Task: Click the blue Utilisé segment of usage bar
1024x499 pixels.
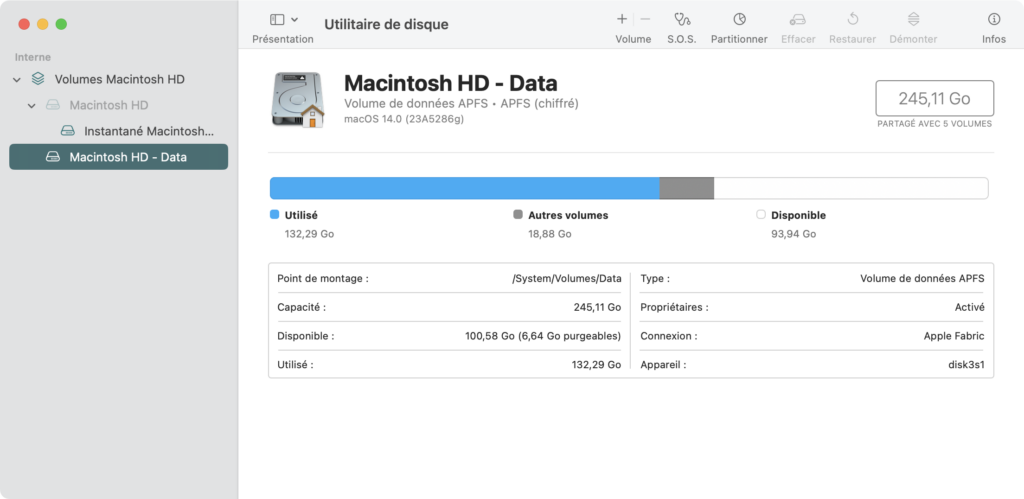Action: click(x=464, y=188)
